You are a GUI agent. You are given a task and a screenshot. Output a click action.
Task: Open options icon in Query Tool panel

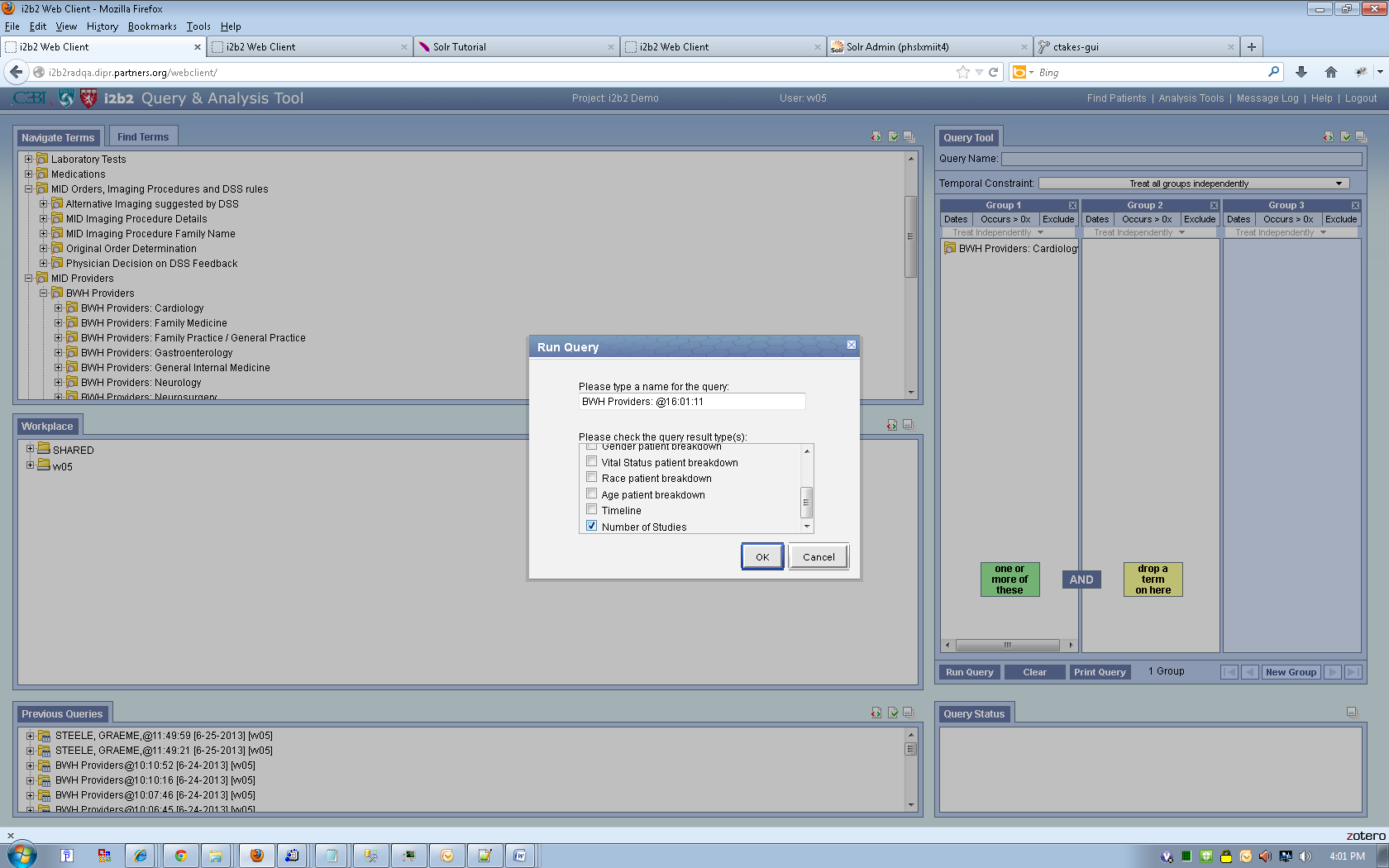point(1345,136)
